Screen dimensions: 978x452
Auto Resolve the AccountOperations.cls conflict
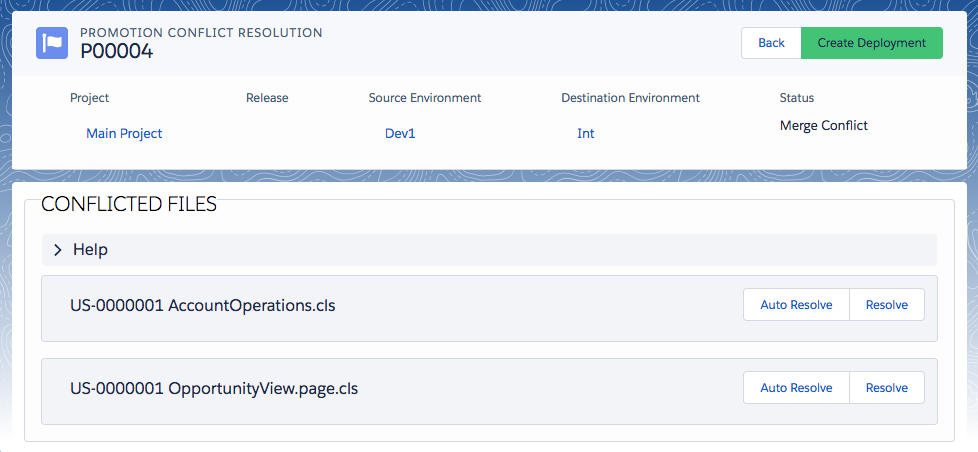point(796,305)
